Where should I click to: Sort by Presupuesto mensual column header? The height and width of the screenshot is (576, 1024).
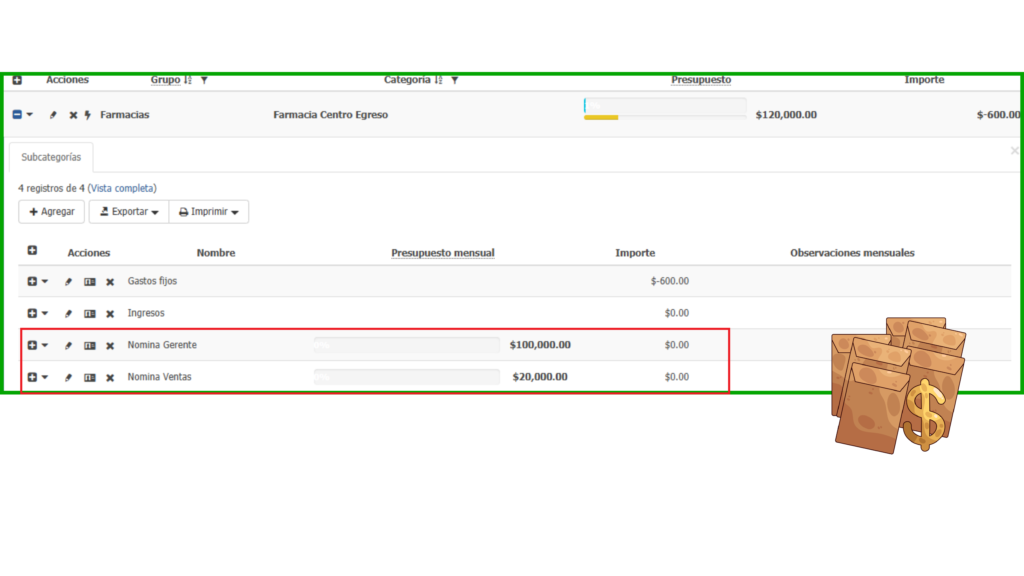(x=442, y=253)
